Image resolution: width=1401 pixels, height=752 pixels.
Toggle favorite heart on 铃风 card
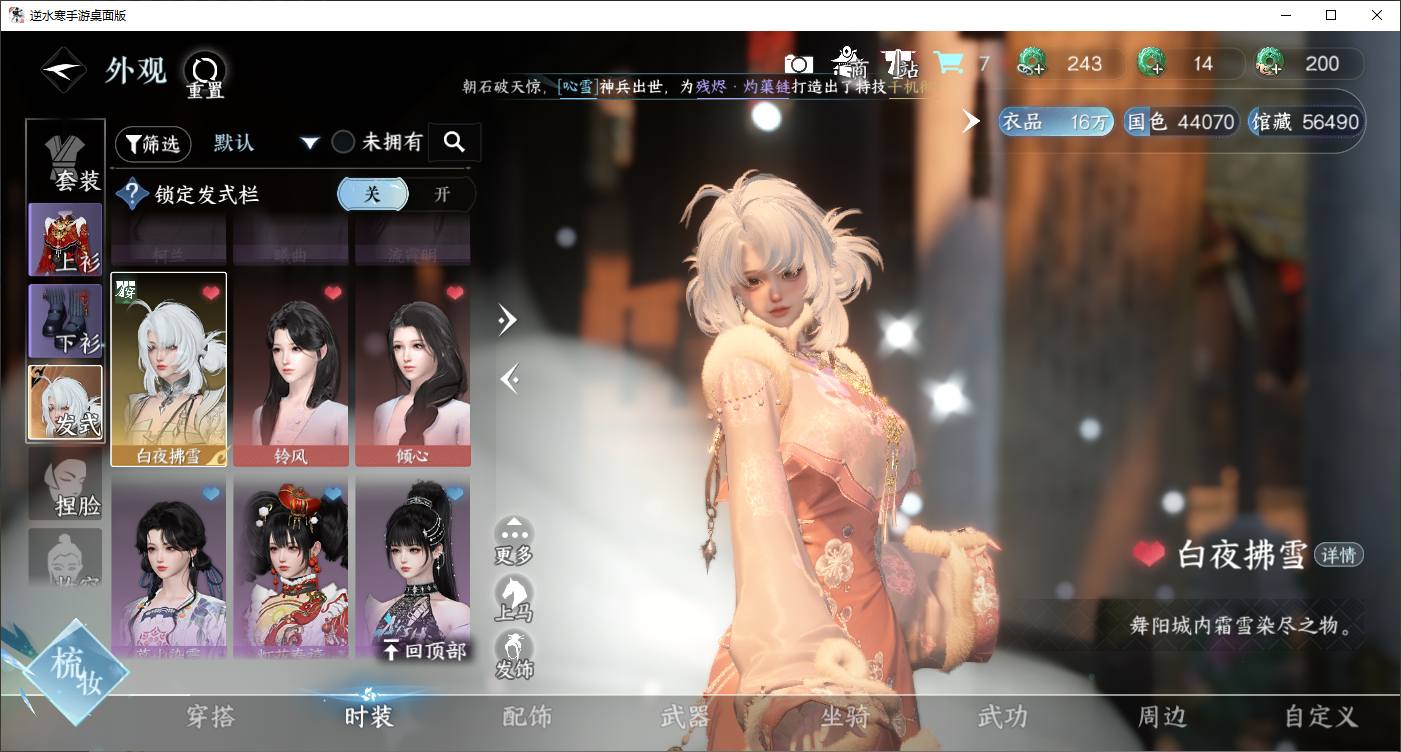coord(333,293)
